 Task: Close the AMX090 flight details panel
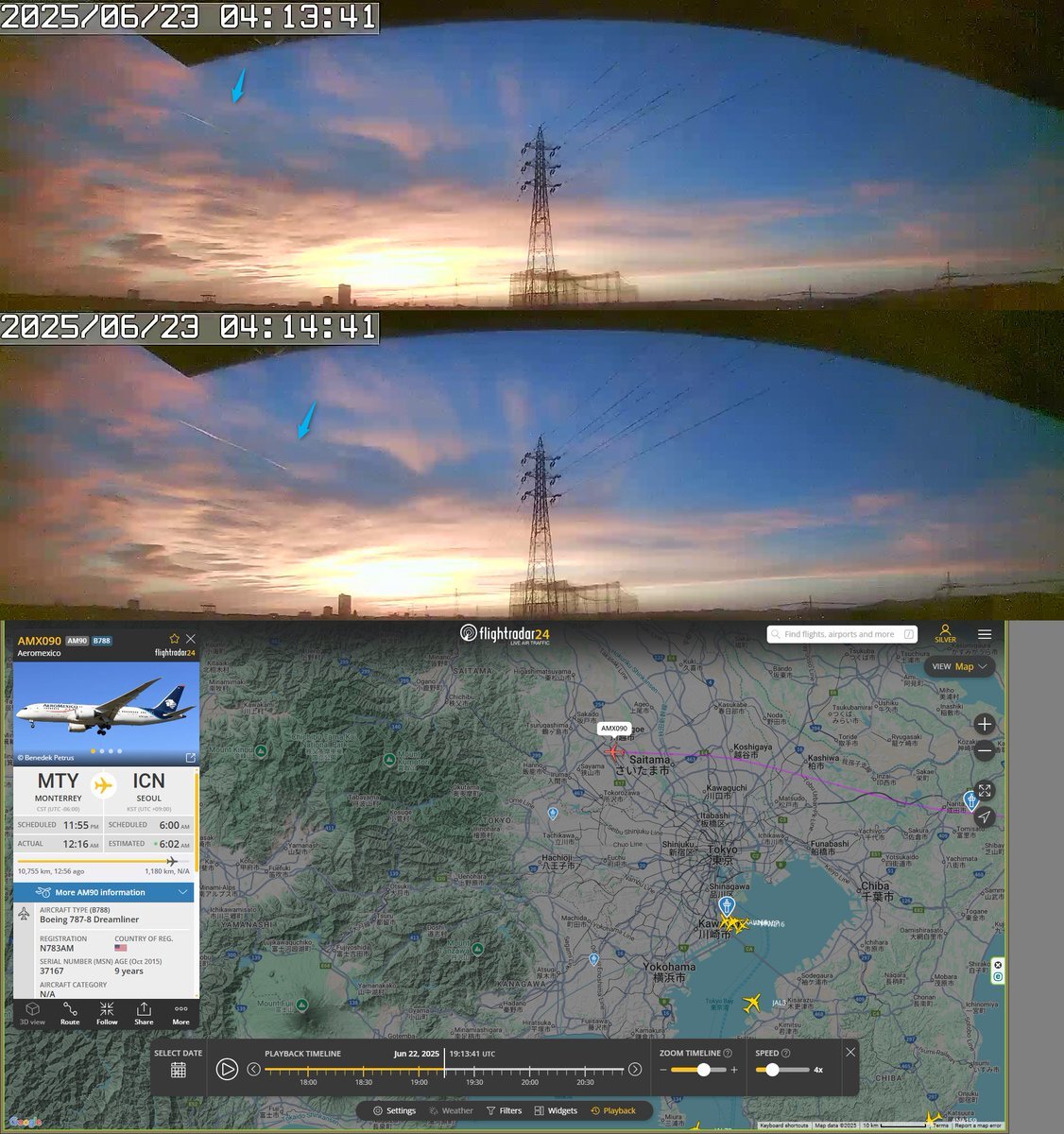(x=191, y=639)
